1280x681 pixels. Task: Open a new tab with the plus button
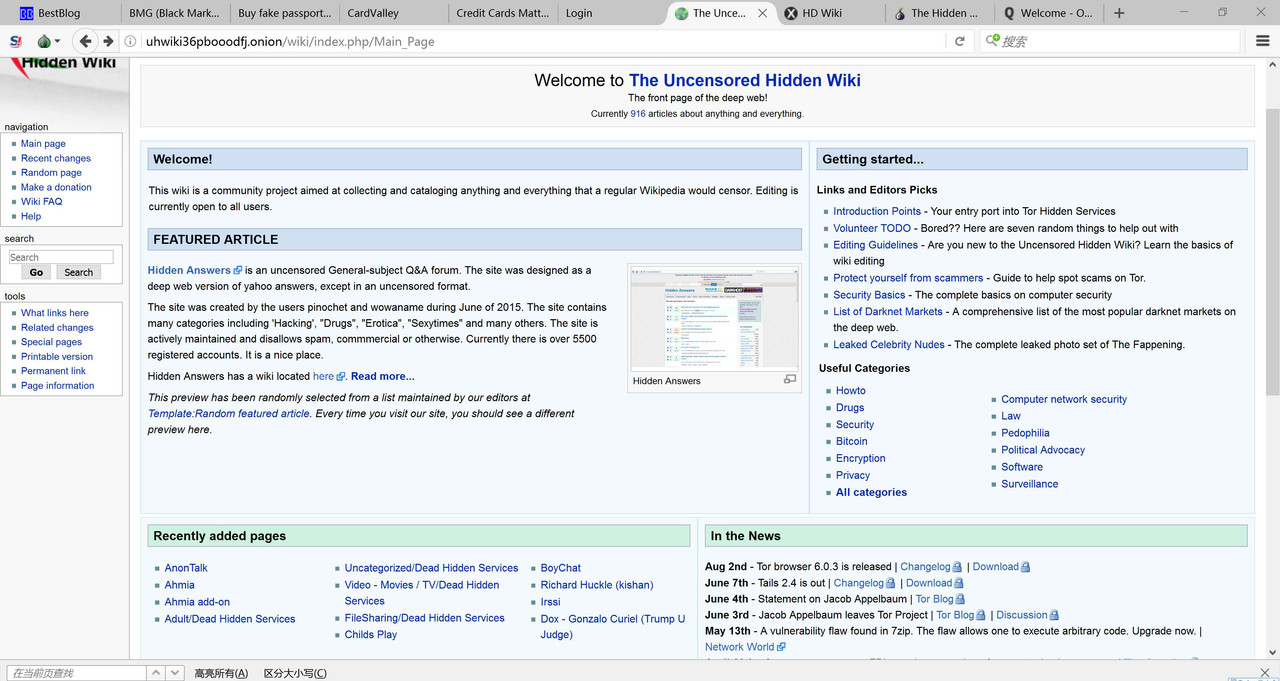[1119, 13]
